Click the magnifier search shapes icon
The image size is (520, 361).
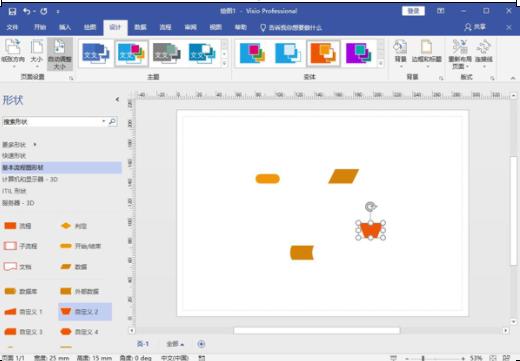pos(112,122)
